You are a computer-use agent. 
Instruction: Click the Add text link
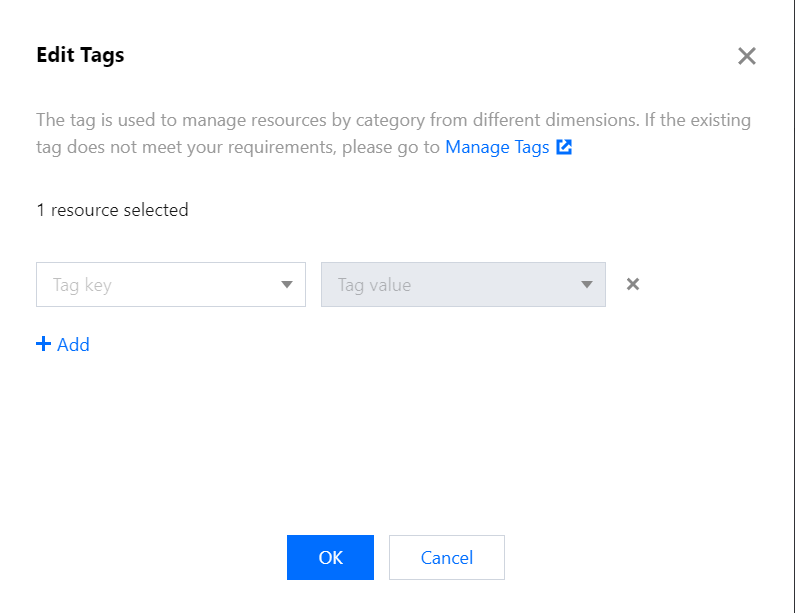tap(73, 344)
